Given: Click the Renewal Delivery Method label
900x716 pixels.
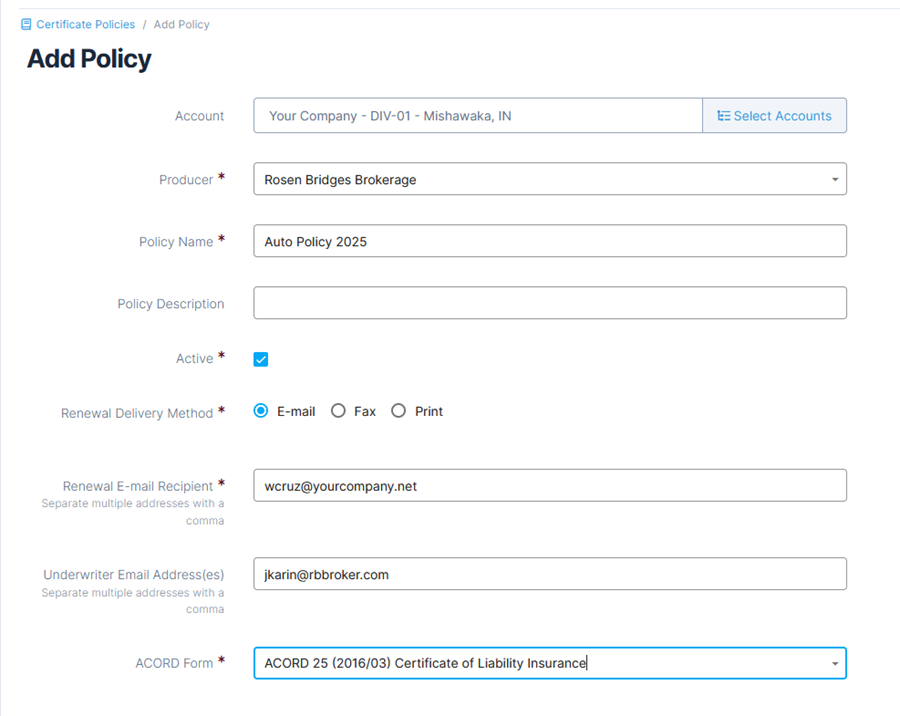Looking at the screenshot, I should (137, 413).
